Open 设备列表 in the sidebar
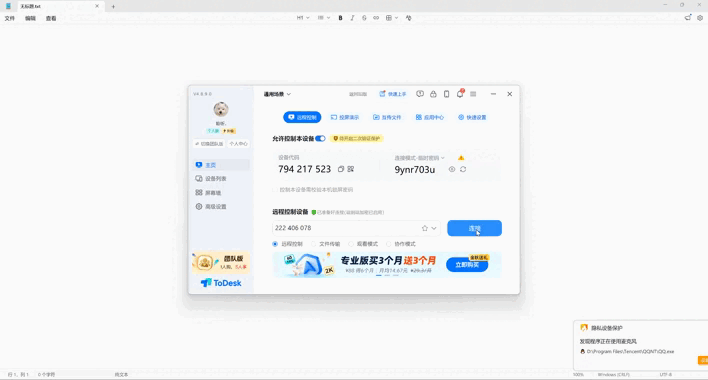Image resolution: width=708 pixels, height=380 pixels. pyautogui.click(x=221, y=179)
